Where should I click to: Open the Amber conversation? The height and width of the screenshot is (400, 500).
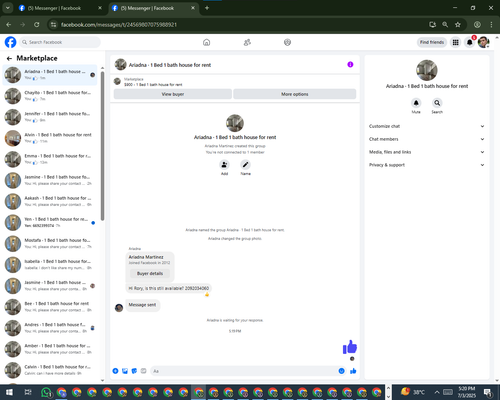pyautogui.click(x=50, y=349)
